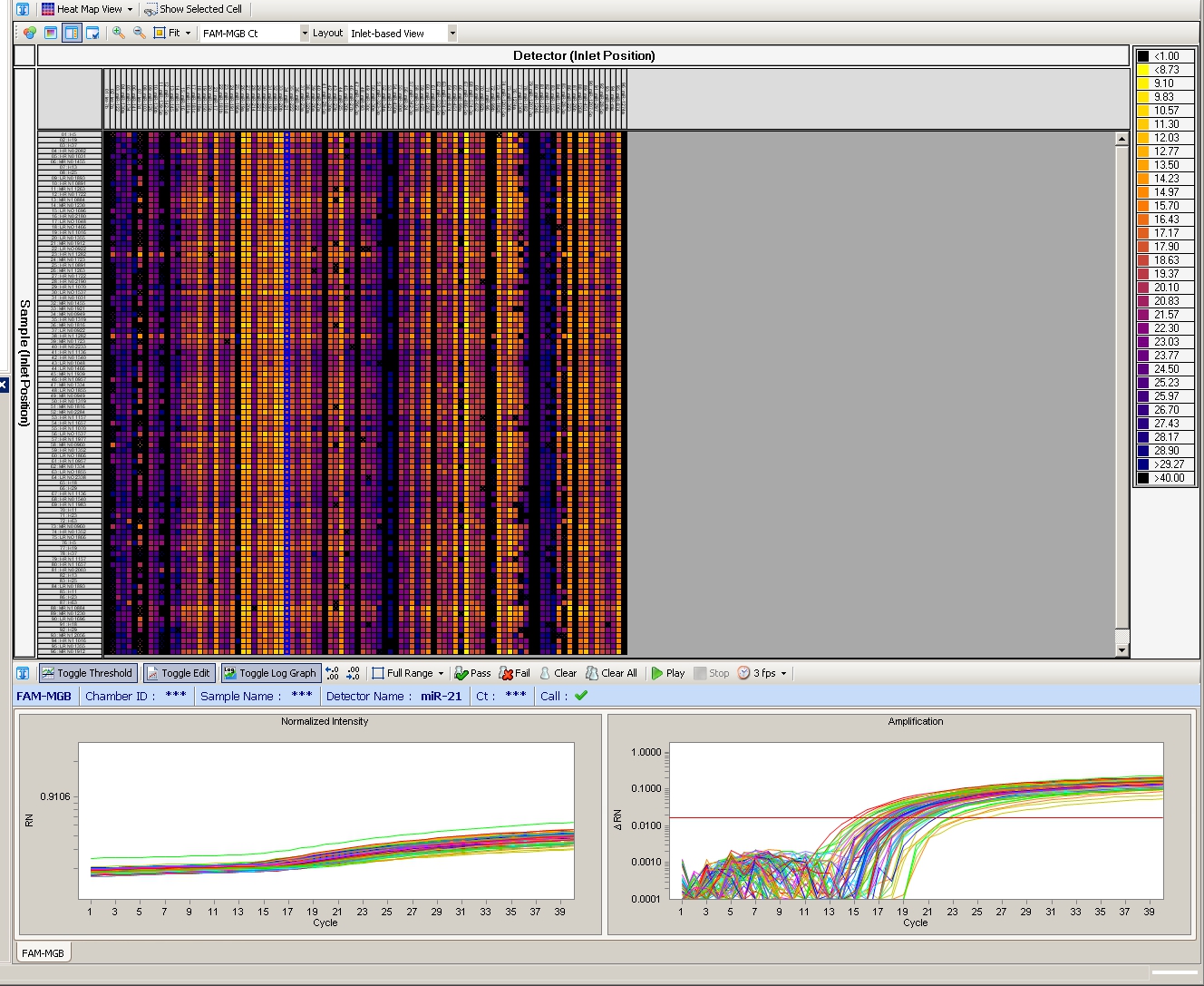Toggle Log Graph scaling
Viewport: 1204px width, 986px height.
coord(270,673)
